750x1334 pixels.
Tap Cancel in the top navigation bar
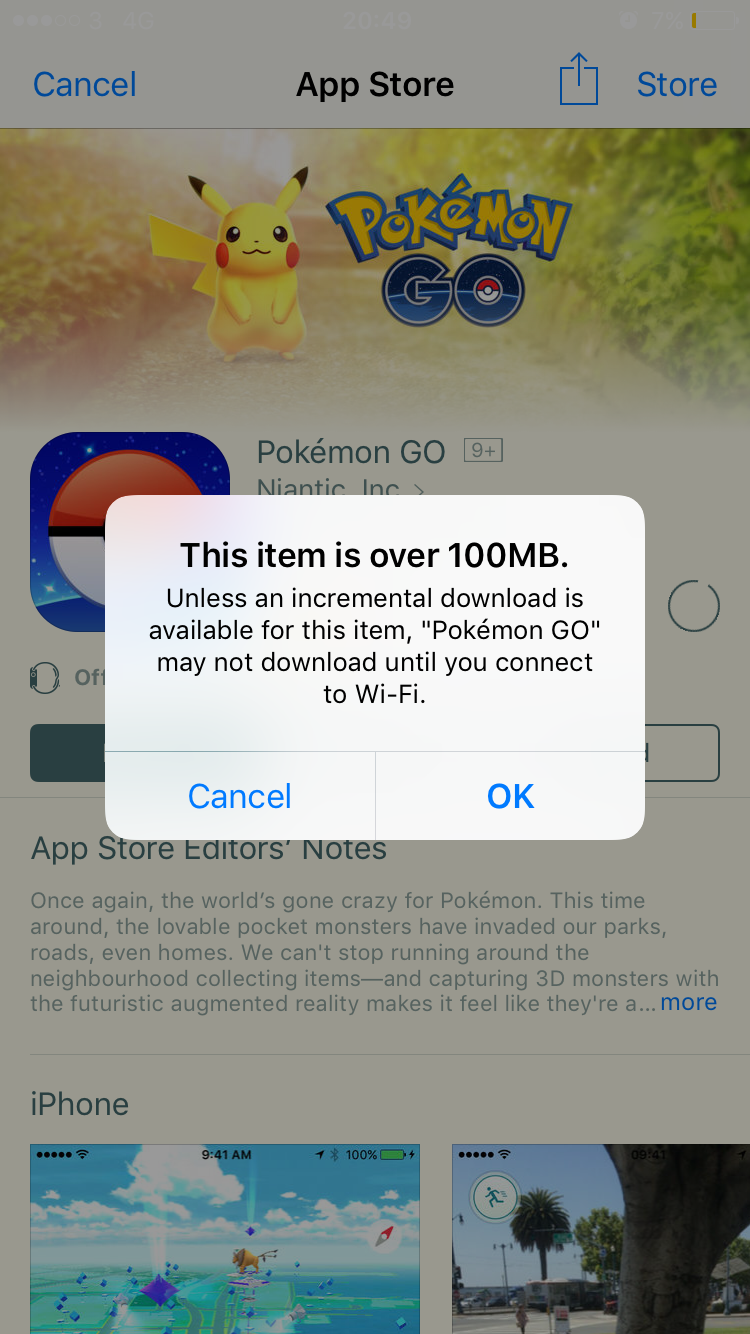[x=85, y=84]
